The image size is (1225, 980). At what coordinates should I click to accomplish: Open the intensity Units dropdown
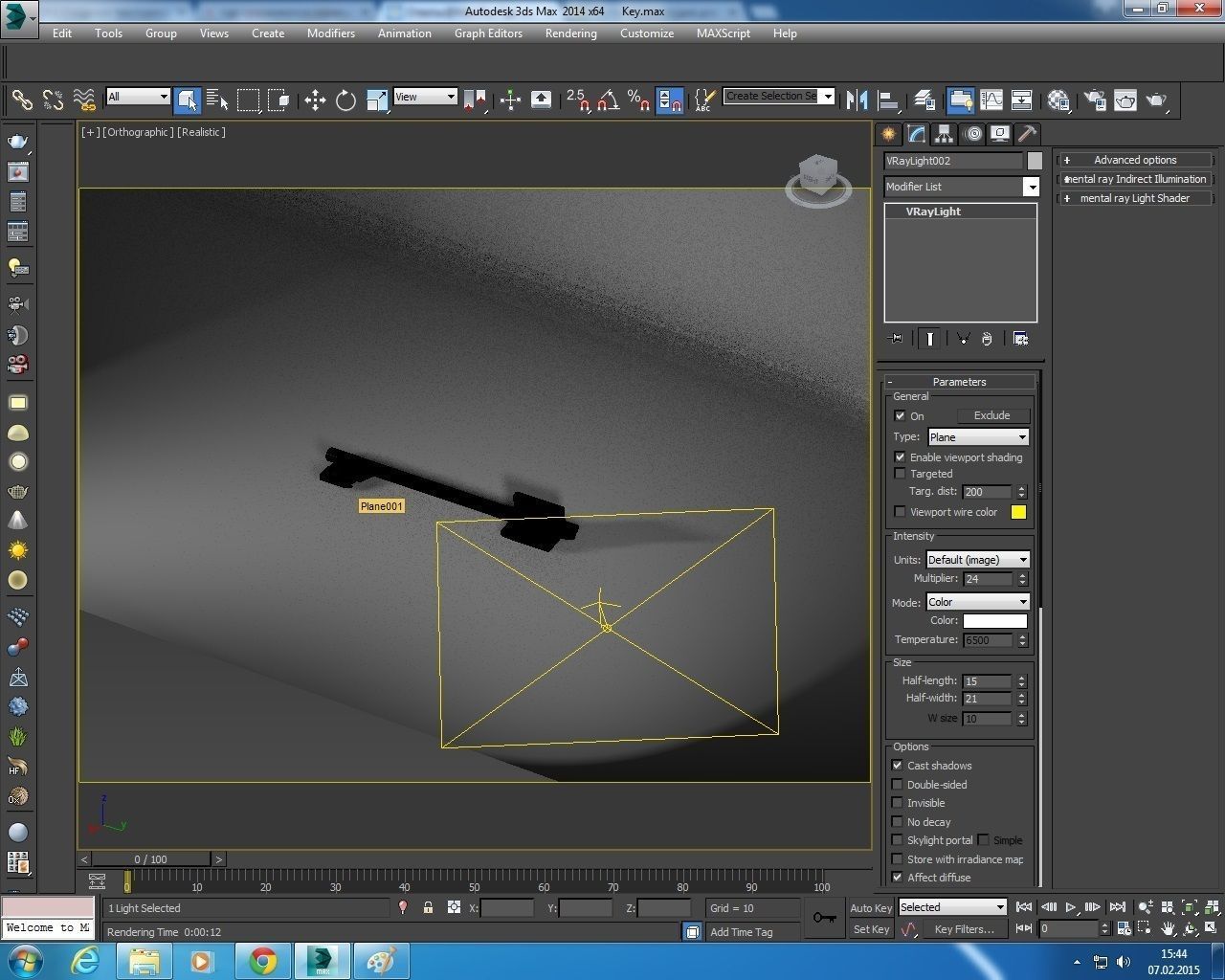977,560
